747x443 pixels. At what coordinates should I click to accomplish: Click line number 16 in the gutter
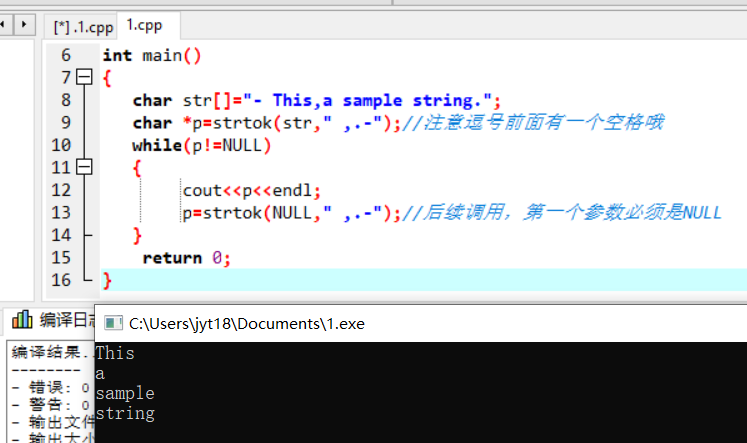[x=61, y=280]
